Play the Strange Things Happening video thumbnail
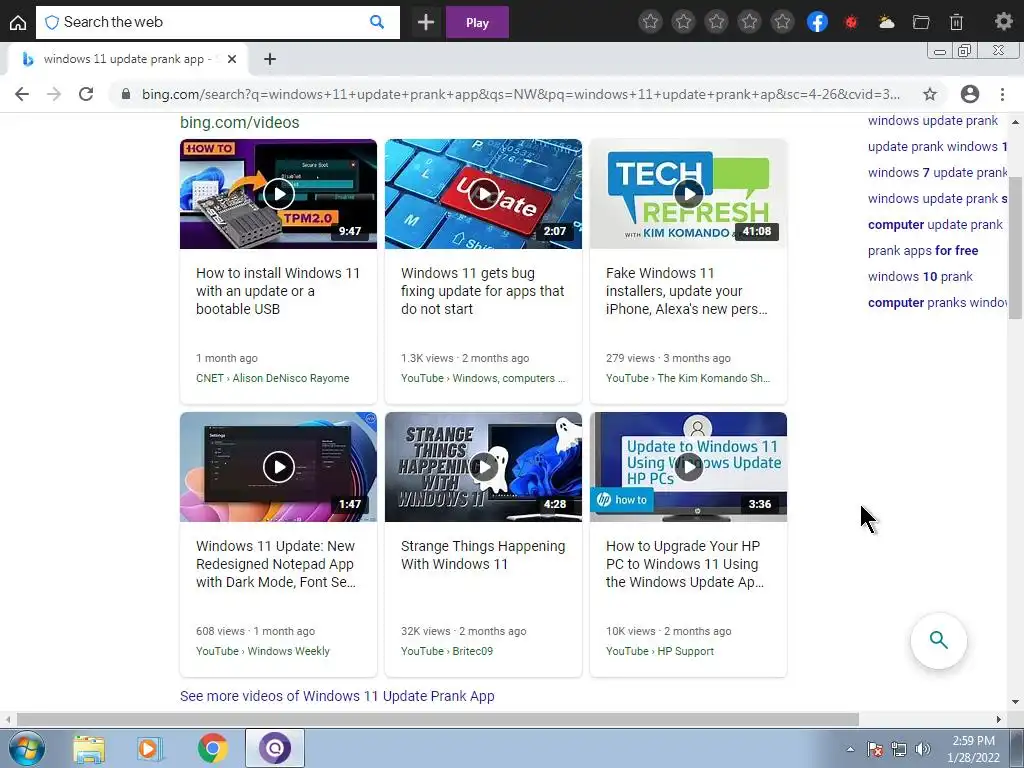The width and height of the screenshot is (1024, 768). pos(483,467)
